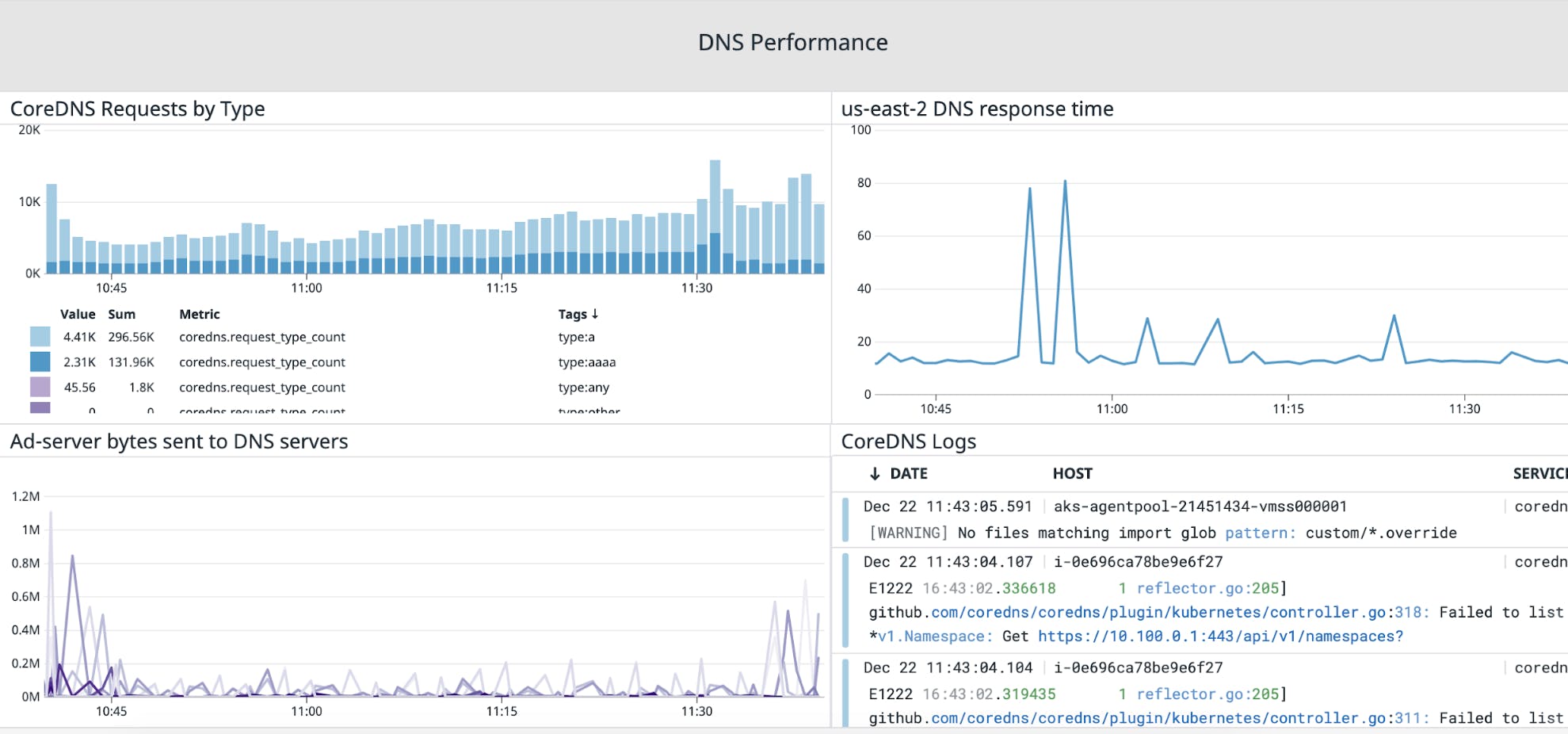Click the Ad-server bytes sent to DNS servers title
This screenshot has height=734, width=1568.
(x=178, y=442)
